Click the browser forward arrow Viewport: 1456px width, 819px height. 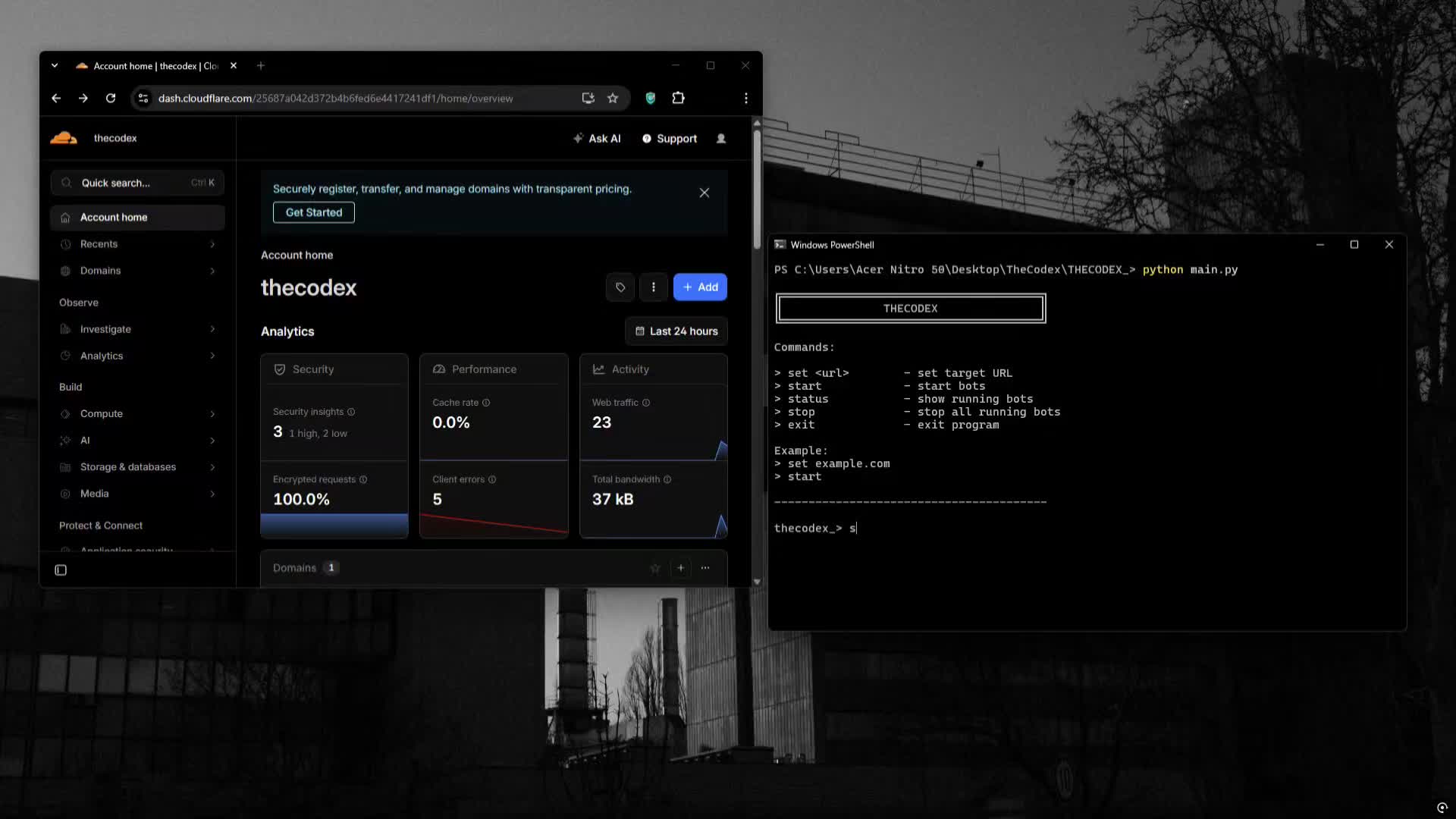pyautogui.click(x=83, y=99)
